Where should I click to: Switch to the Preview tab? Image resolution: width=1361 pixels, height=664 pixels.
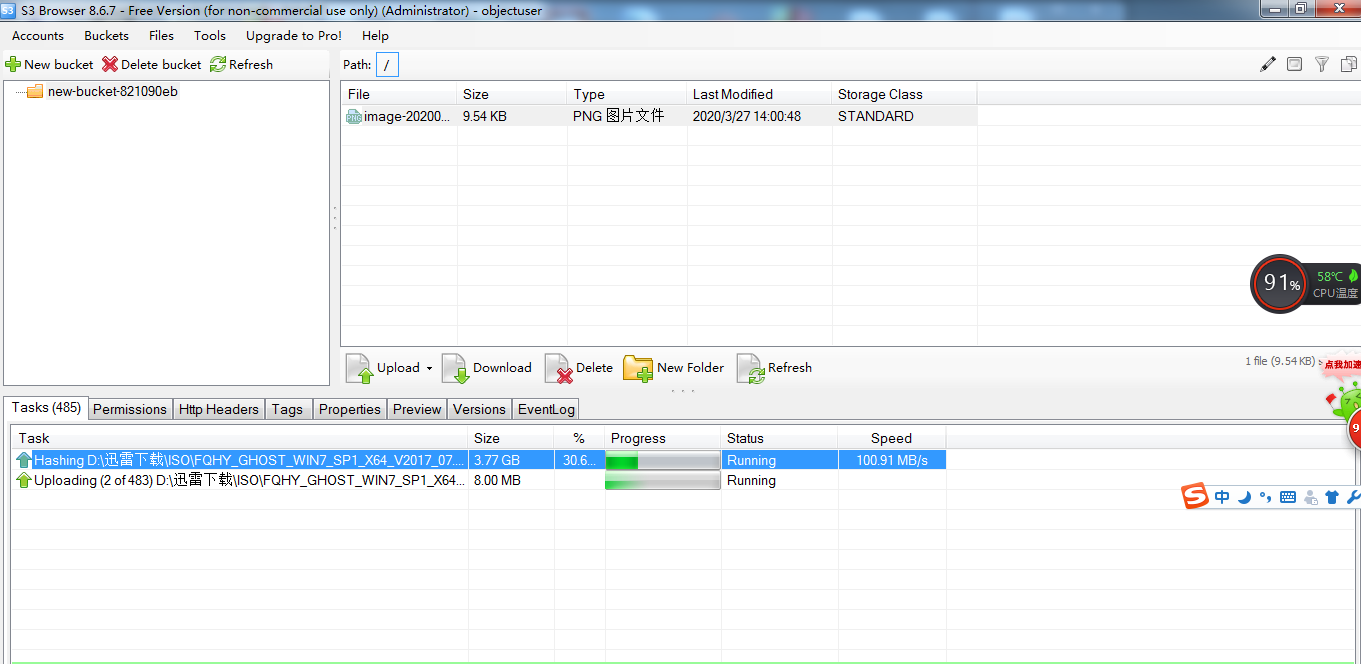pyautogui.click(x=417, y=409)
